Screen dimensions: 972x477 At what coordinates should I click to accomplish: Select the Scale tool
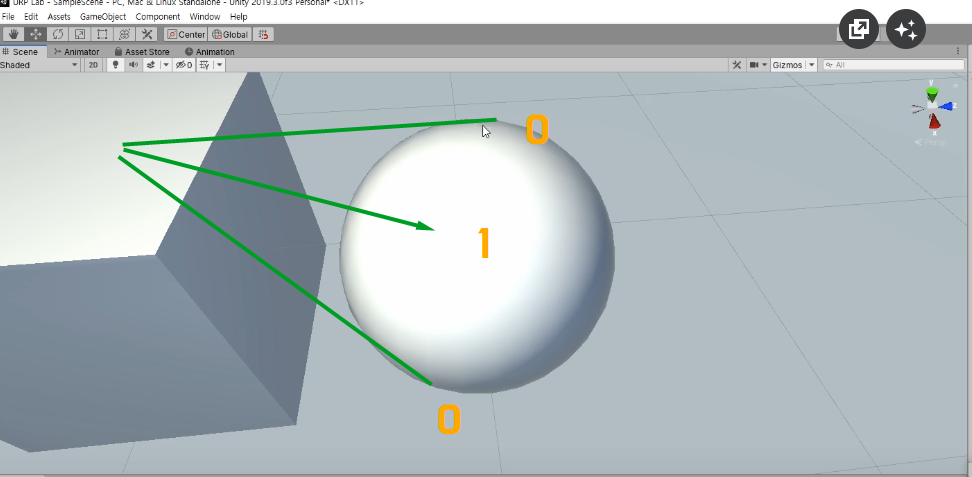click(80, 34)
